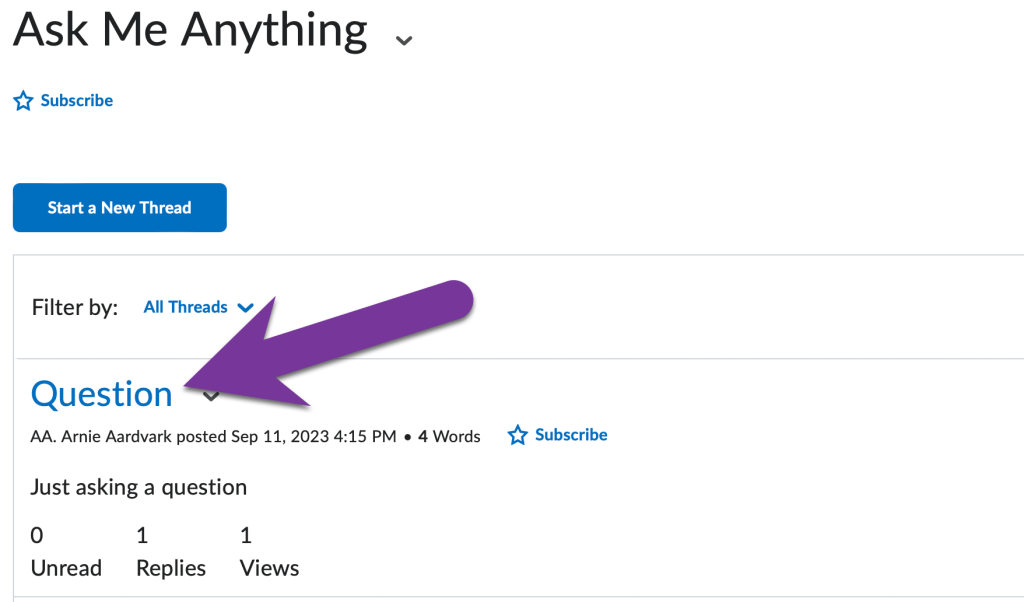Click the star icon beside the forum Subscribe
The image size is (1024, 602).
click(23, 101)
